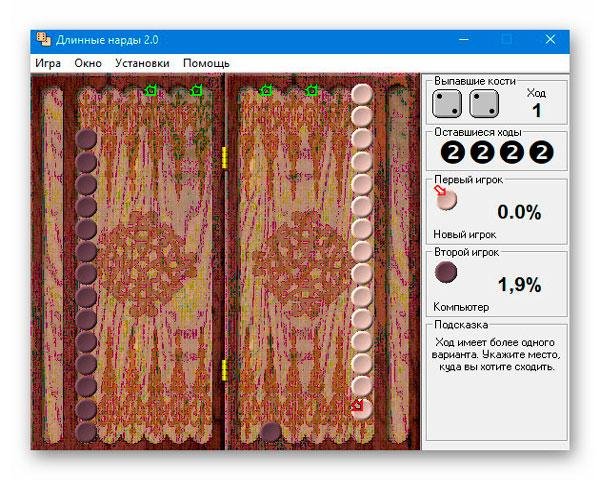The height and width of the screenshot is (480, 600).
Task: Choose the second green marker on left board half
Action: [x=196, y=91]
